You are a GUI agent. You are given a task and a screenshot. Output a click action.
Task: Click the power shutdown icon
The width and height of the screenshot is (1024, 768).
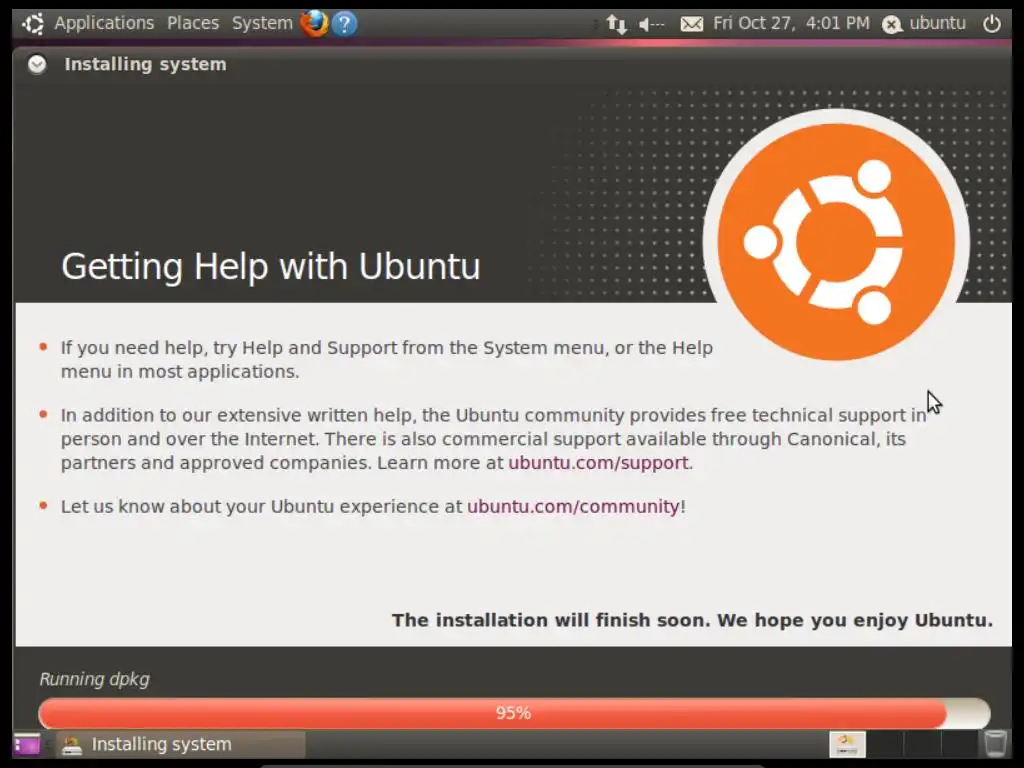tap(991, 24)
